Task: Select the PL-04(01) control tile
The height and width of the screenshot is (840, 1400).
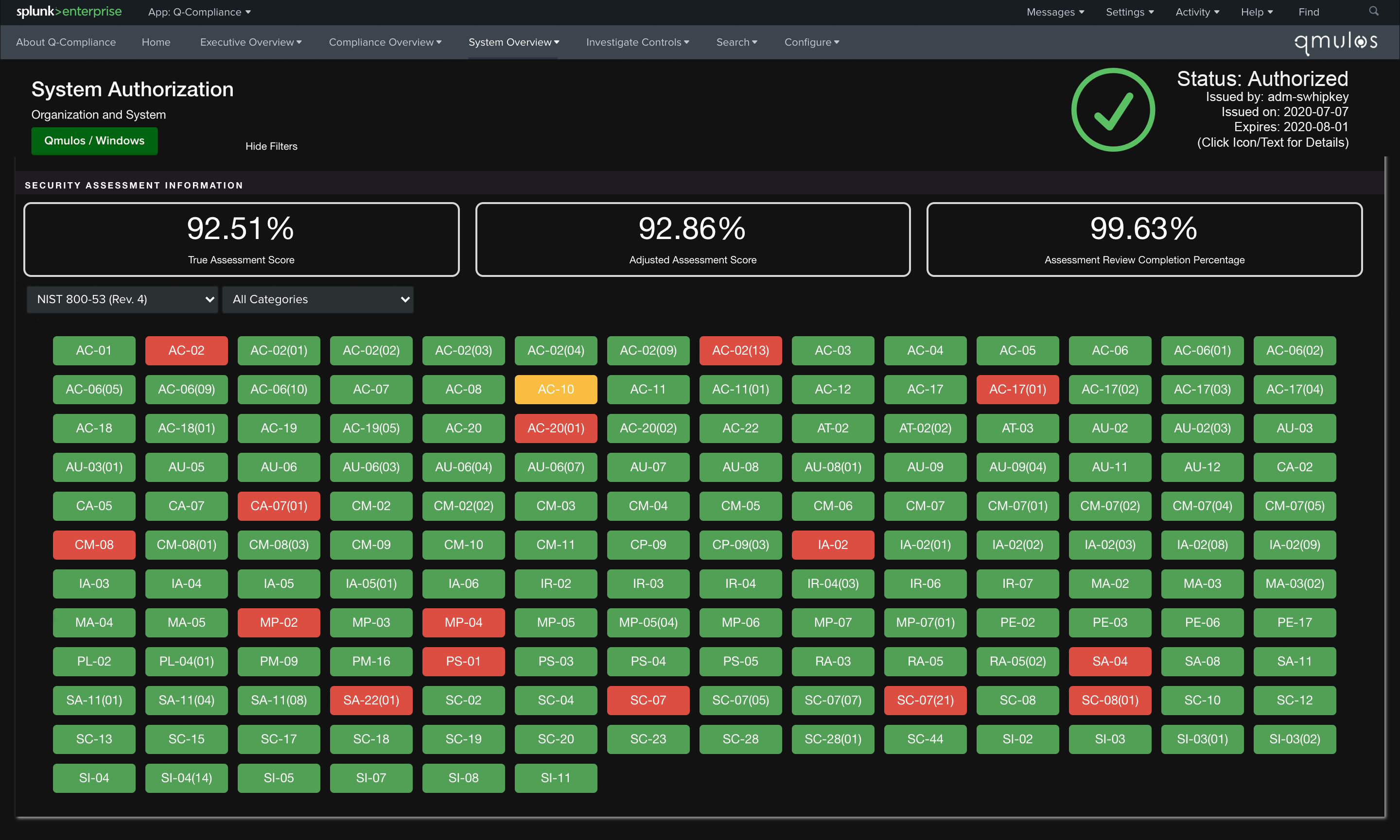Action: tap(186, 662)
